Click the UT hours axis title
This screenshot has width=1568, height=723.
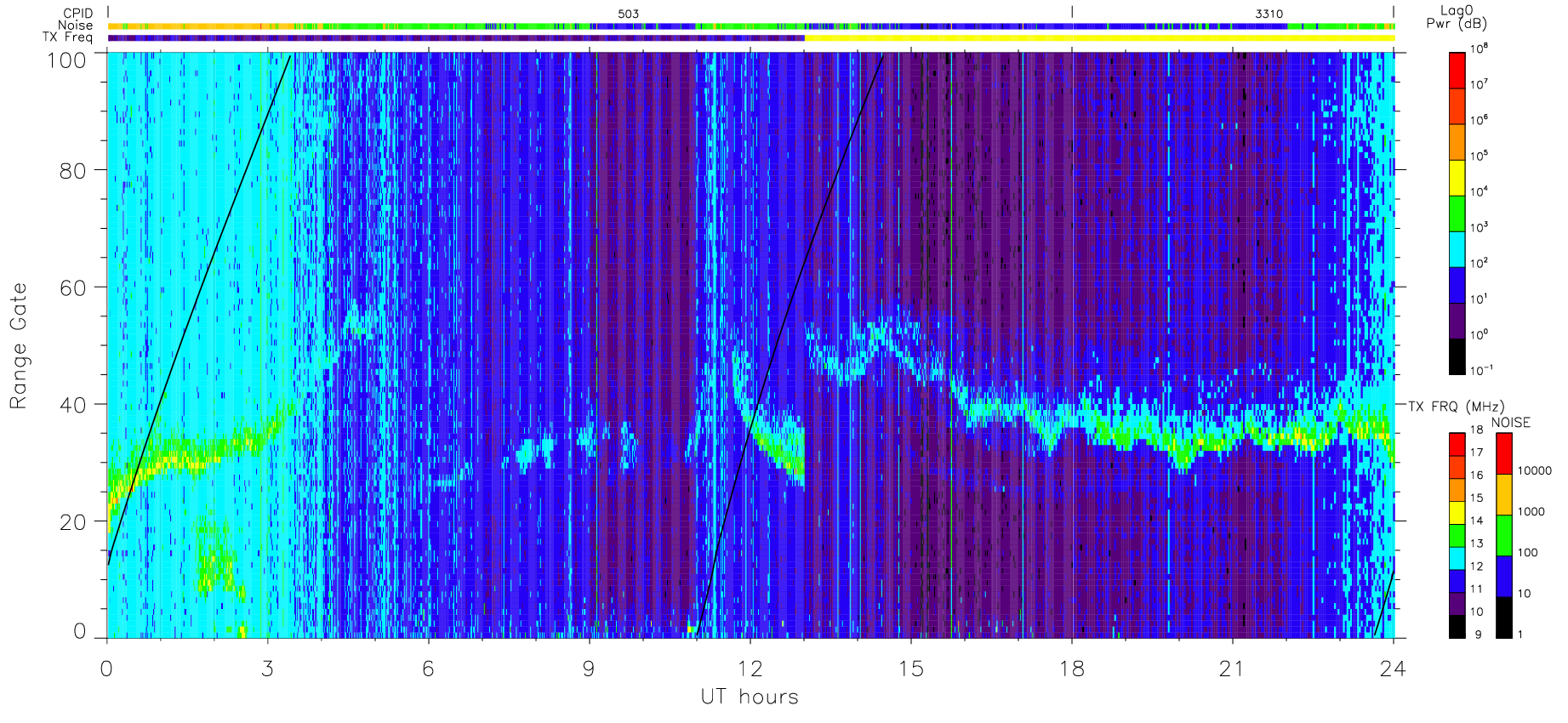click(x=750, y=697)
